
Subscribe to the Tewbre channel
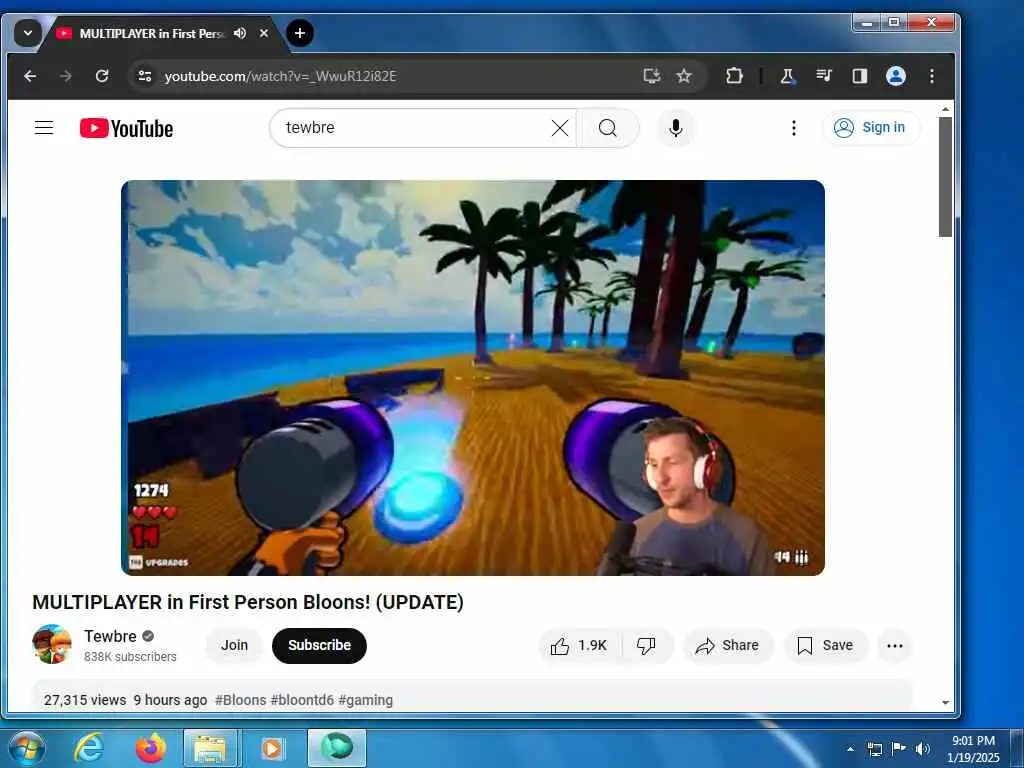tap(319, 645)
